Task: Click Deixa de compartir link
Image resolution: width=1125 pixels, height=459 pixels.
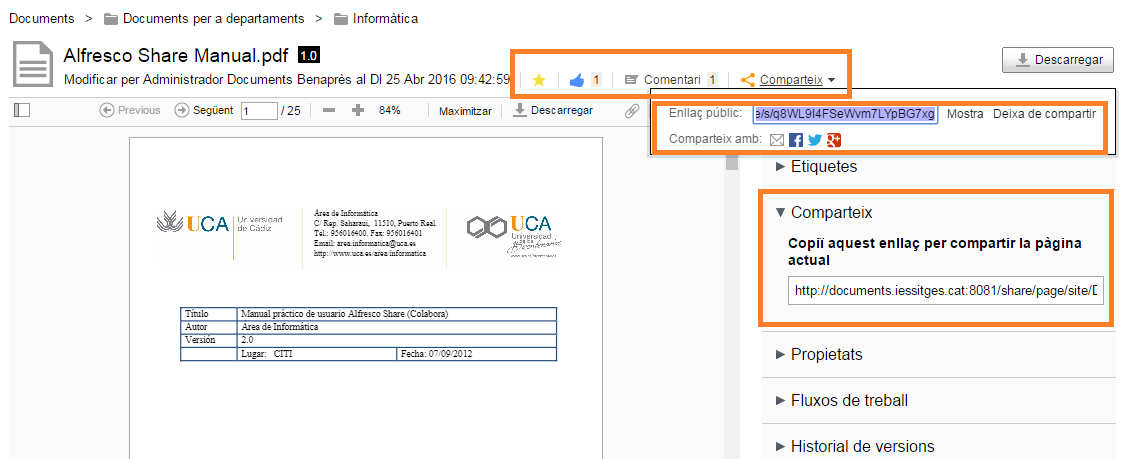Action: click(1044, 114)
